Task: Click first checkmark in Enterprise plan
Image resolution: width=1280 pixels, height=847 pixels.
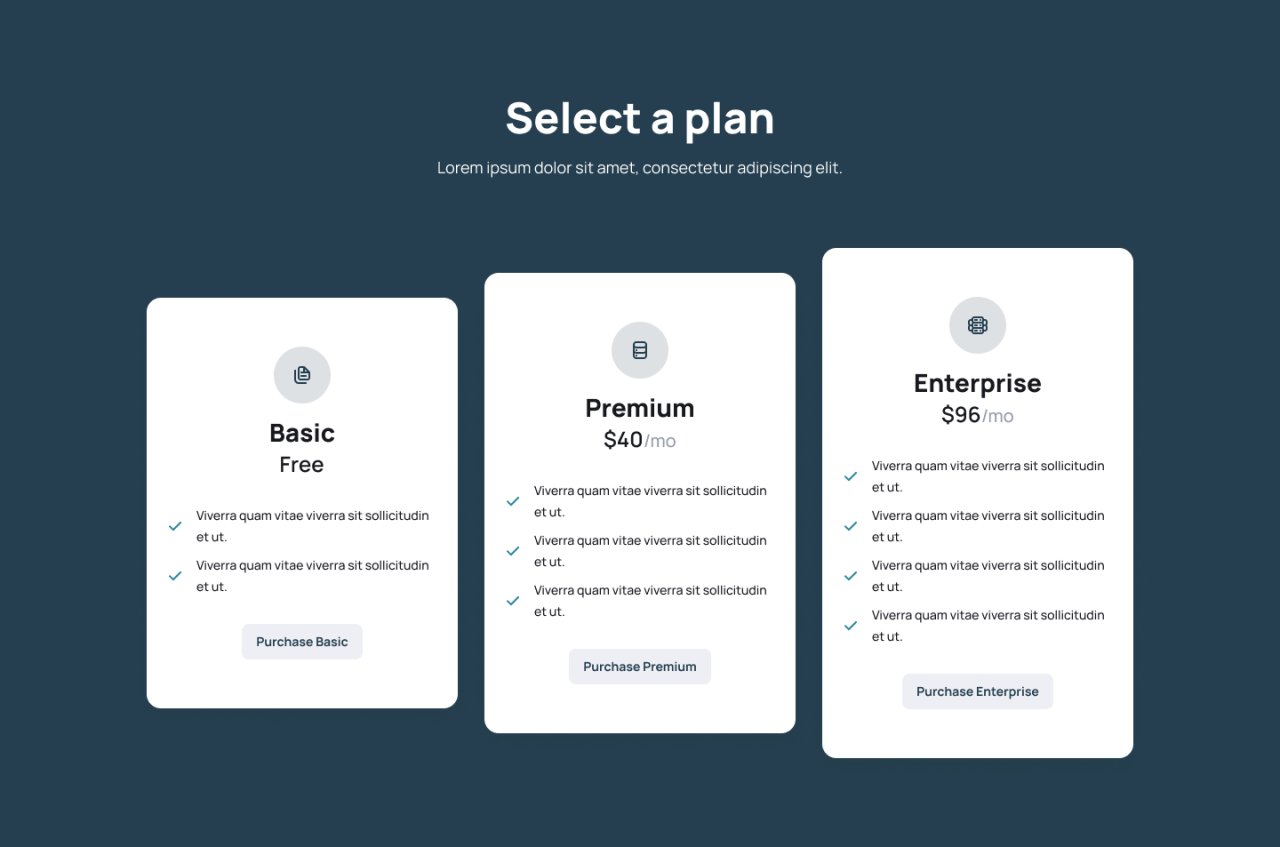Action: [851, 476]
